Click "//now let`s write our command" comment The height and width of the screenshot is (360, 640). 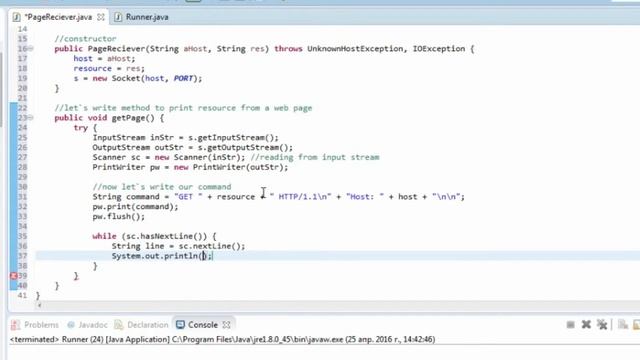(x=162, y=187)
